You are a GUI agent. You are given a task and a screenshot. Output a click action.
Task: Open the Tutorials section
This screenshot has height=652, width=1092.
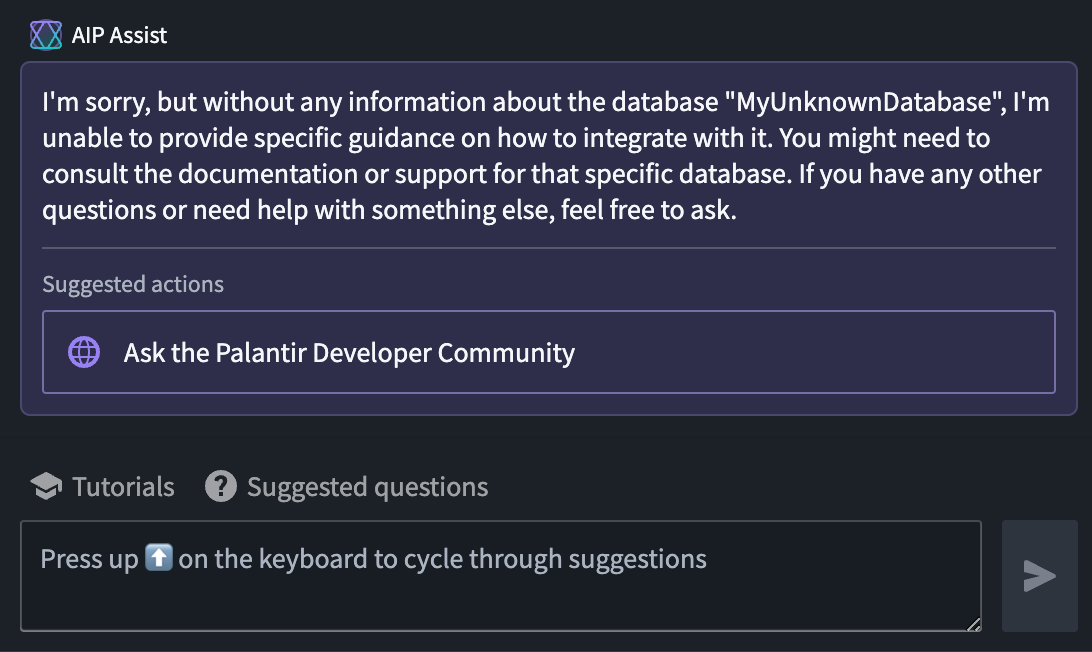click(122, 487)
